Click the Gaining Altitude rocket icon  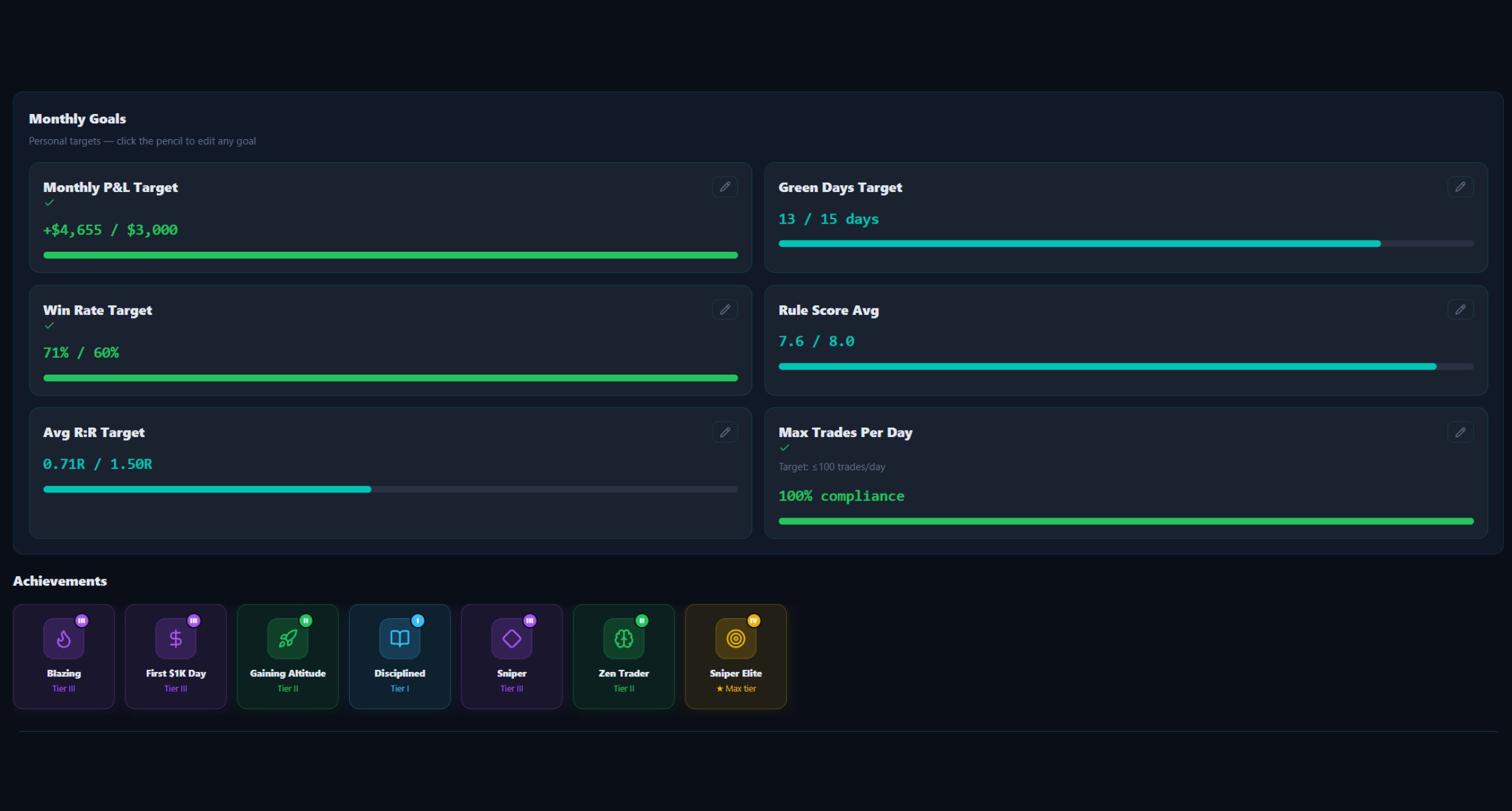point(288,638)
